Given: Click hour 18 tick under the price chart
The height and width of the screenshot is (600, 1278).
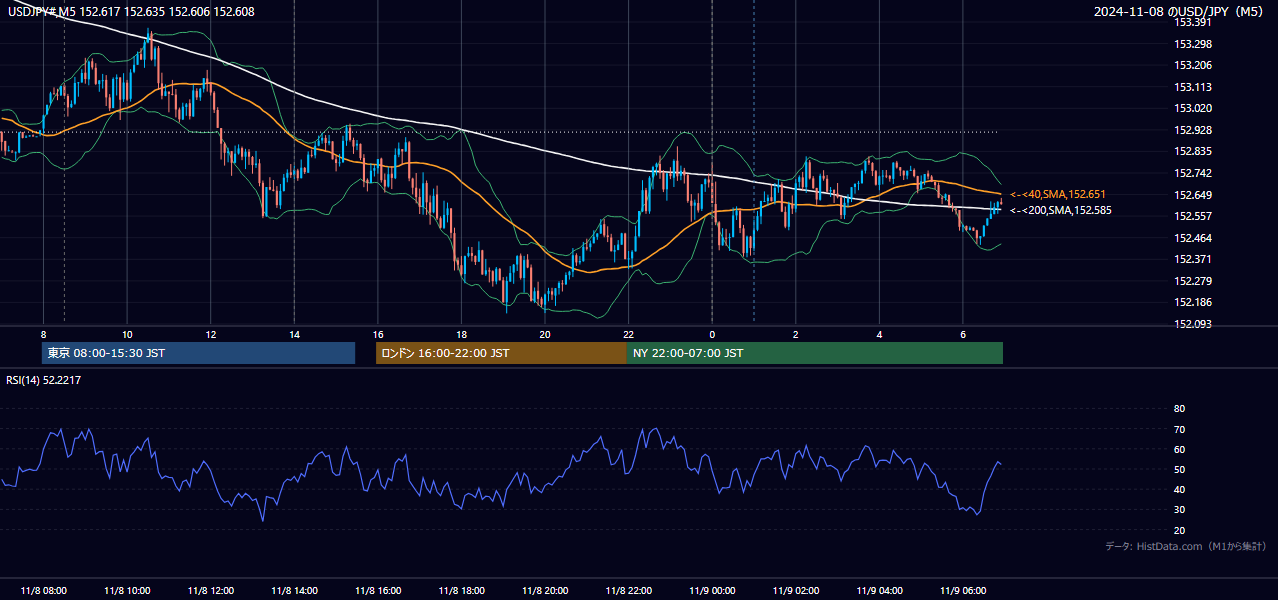Looking at the screenshot, I should point(461,334).
